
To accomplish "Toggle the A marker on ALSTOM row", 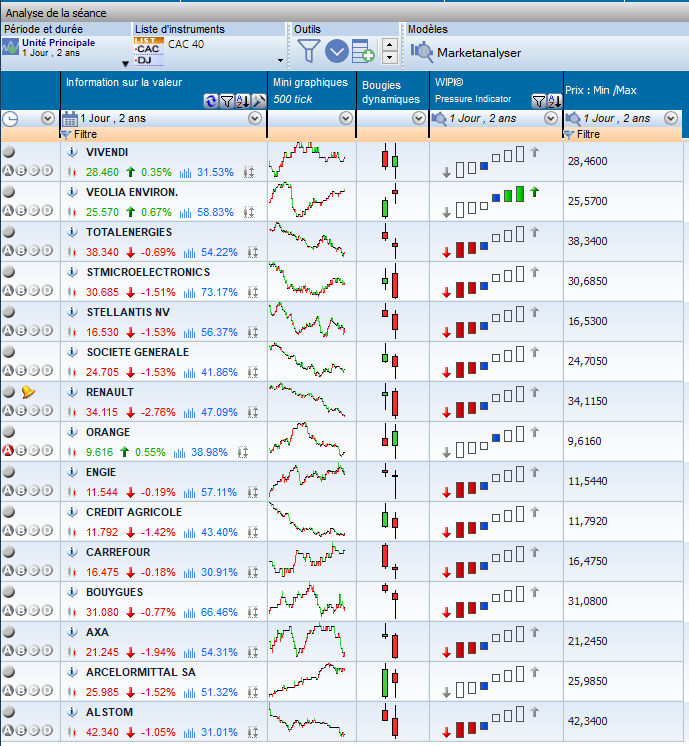I will point(8,730).
